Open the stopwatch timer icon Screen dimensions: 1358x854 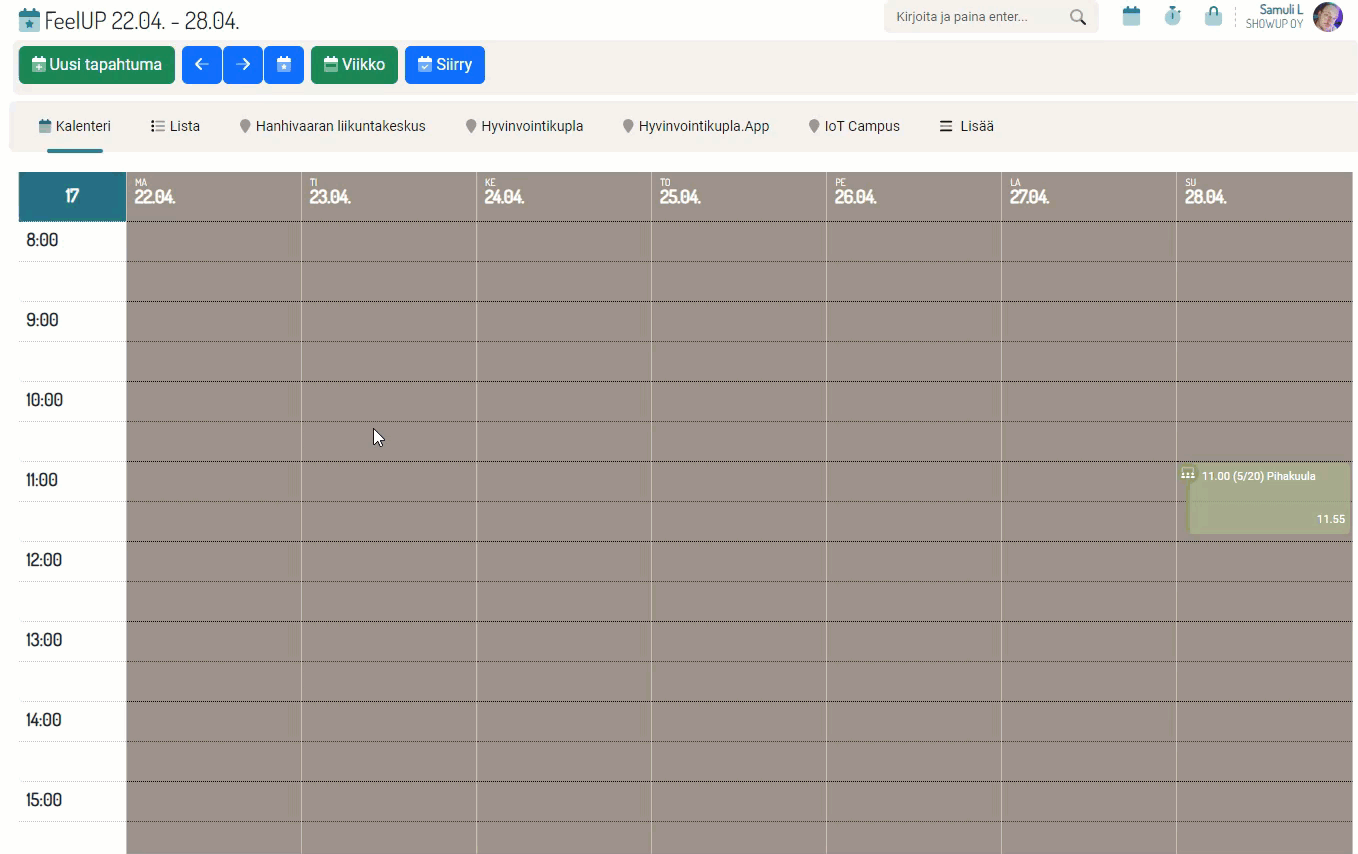(x=1172, y=17)
